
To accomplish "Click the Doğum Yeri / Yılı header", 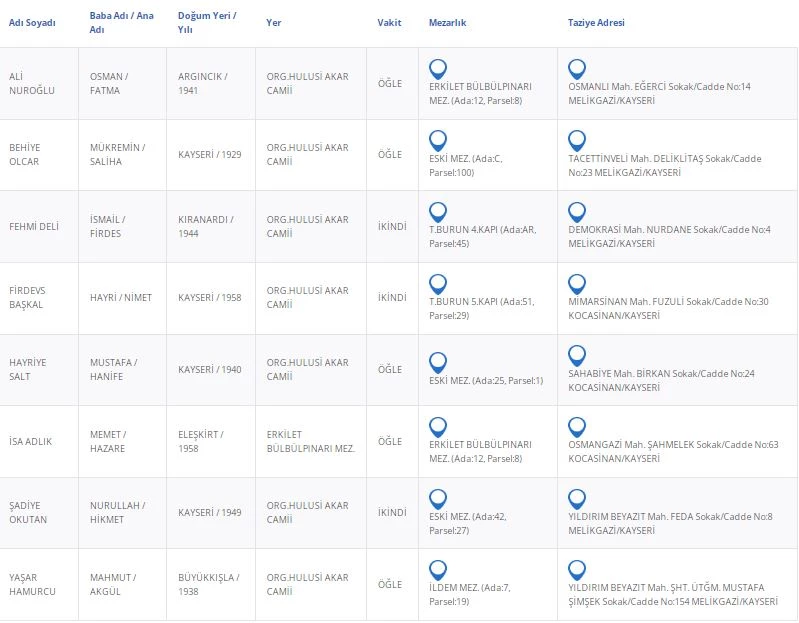I will point(206,23).
